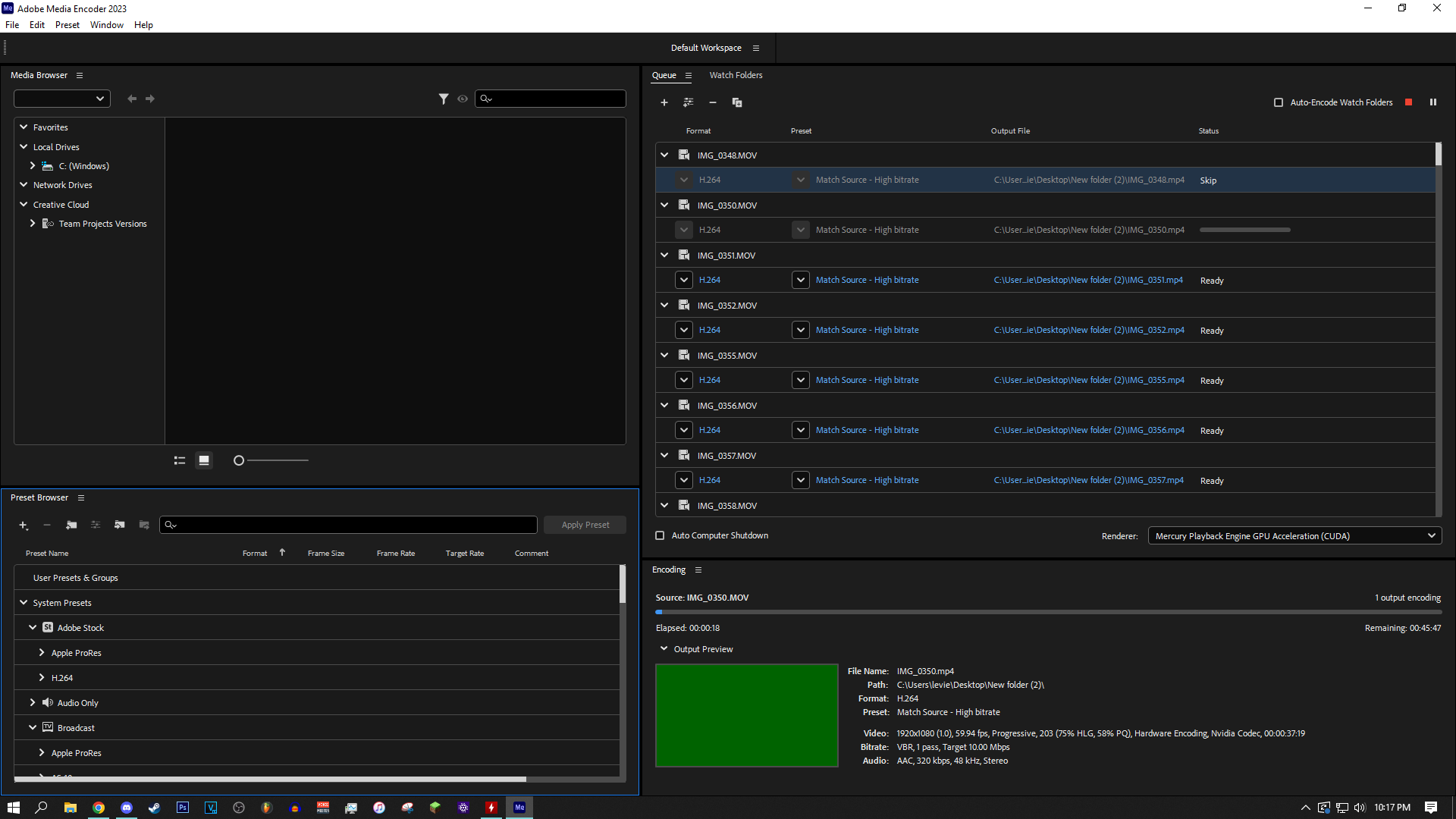Click the Add Output icon in Queue toolbar
The height and width of the screenshot is (819, 1456).
[x=689, y=102]
